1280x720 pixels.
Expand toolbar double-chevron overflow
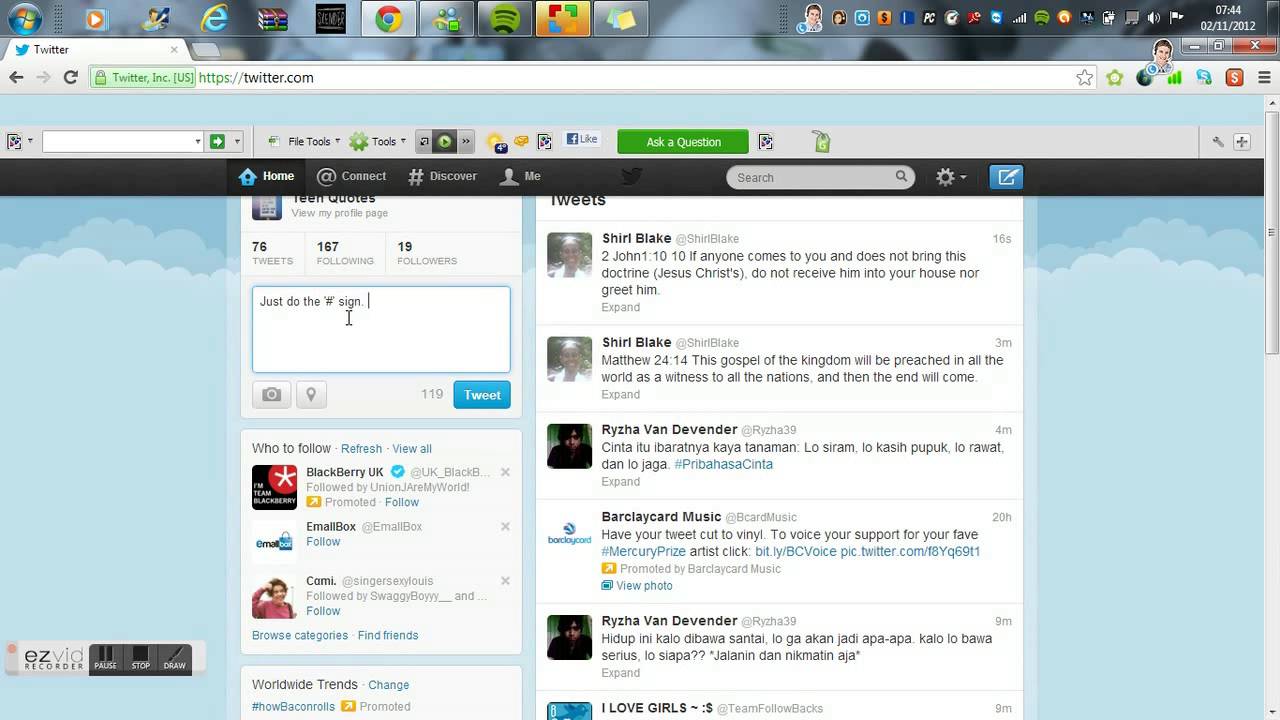pos(465,142)
